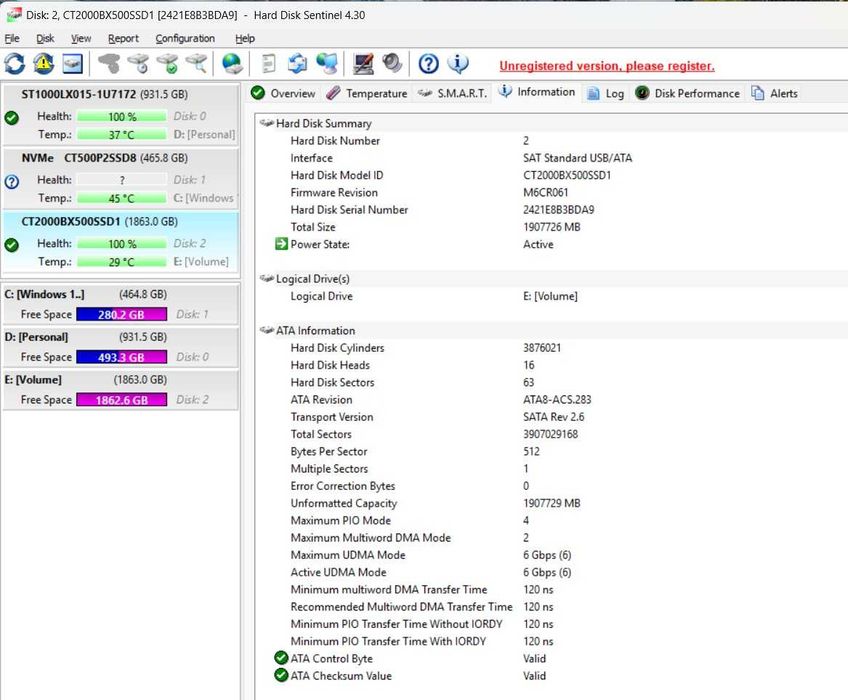Click the speaker sound icon in toolbar
Screen dimensions: 848x700
click(x=392, y=64)
